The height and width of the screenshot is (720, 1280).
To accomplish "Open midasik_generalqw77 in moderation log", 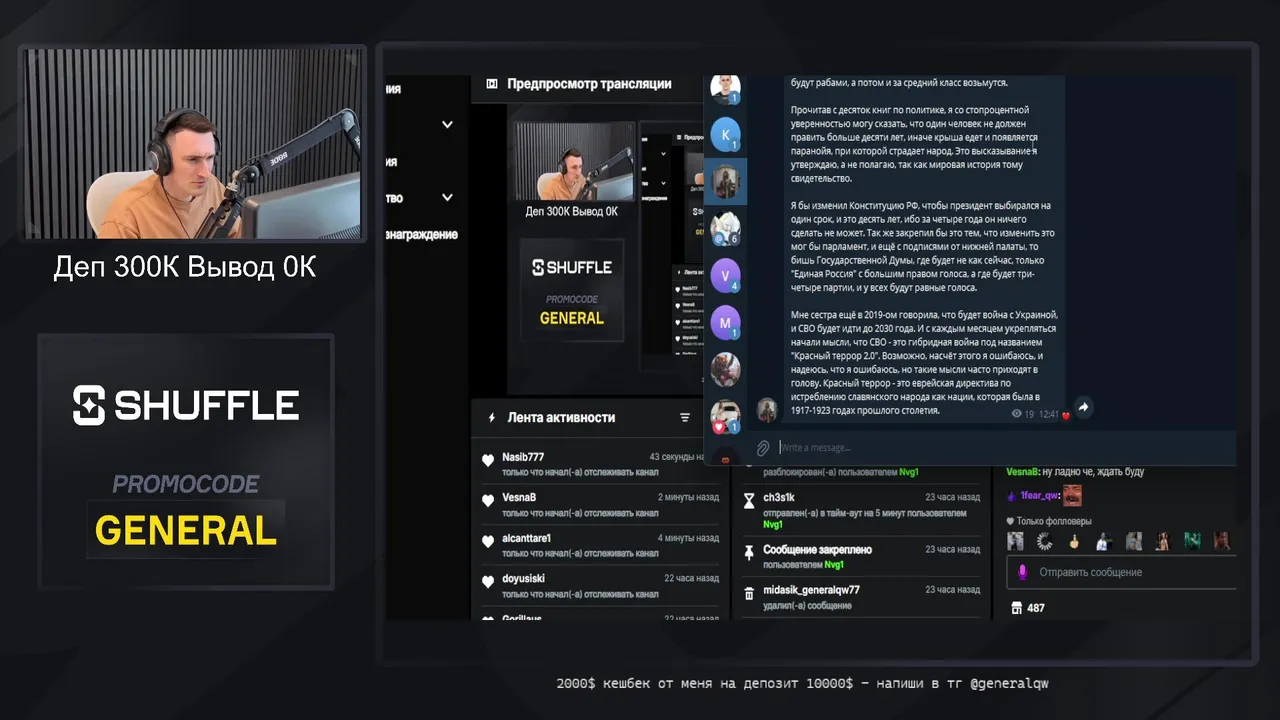I will pyautogui.click(x=811, y=590).
